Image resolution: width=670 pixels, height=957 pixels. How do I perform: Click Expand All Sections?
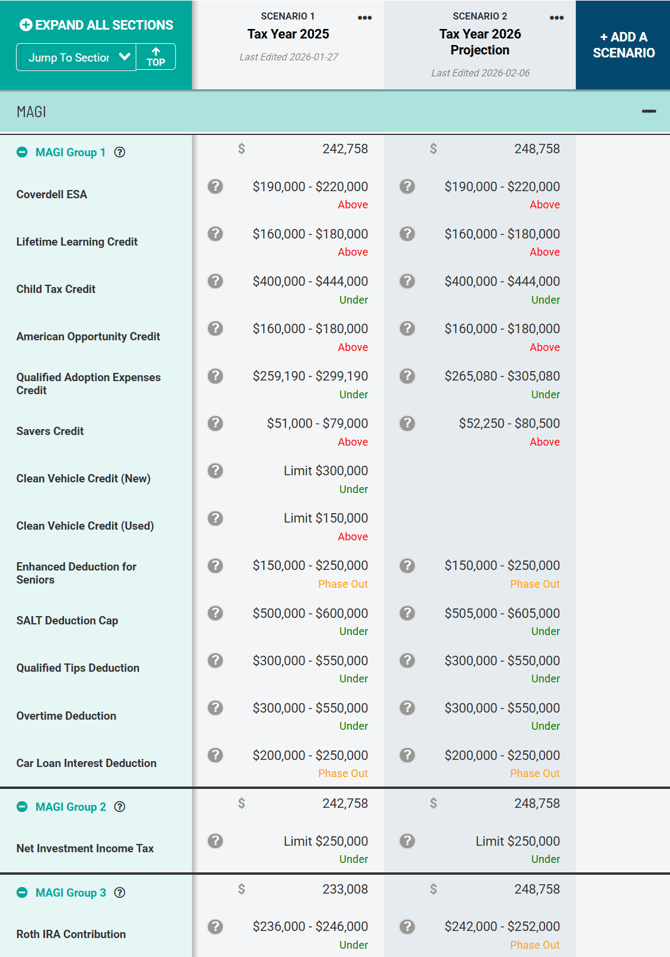96,25
